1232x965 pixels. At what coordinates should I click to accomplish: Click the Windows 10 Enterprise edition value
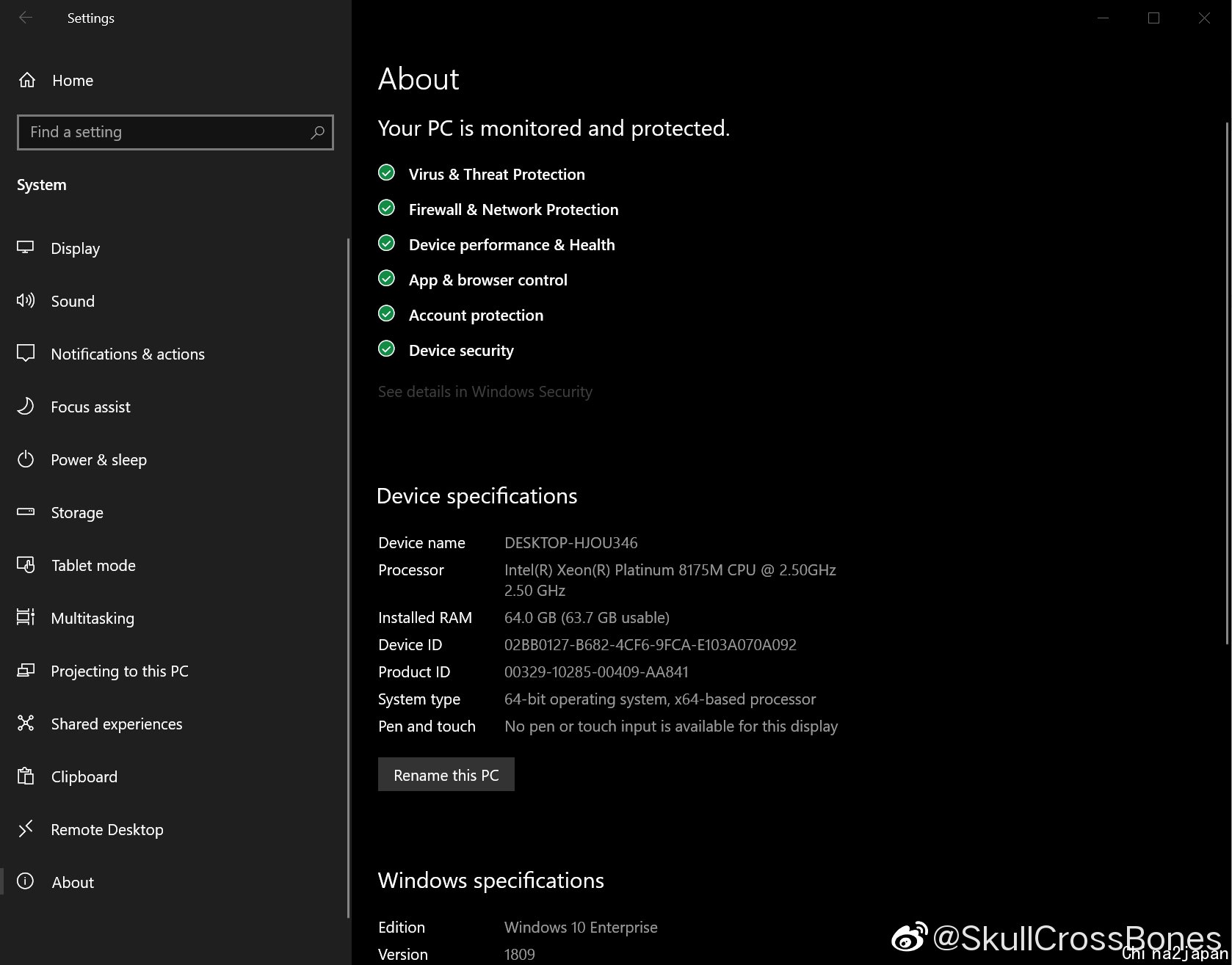(581, 928)
